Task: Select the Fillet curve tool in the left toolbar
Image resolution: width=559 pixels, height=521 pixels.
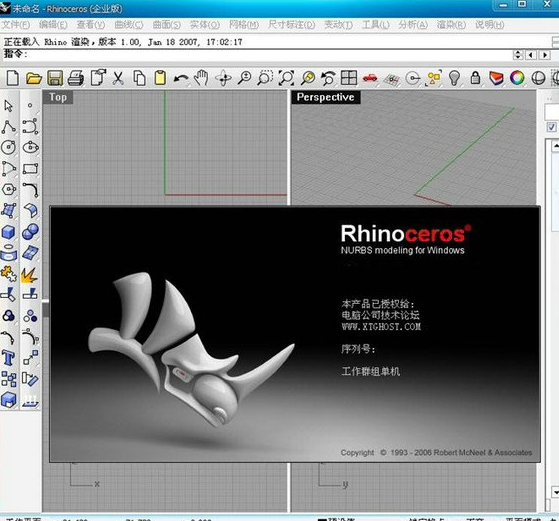Action: point(30,190)
